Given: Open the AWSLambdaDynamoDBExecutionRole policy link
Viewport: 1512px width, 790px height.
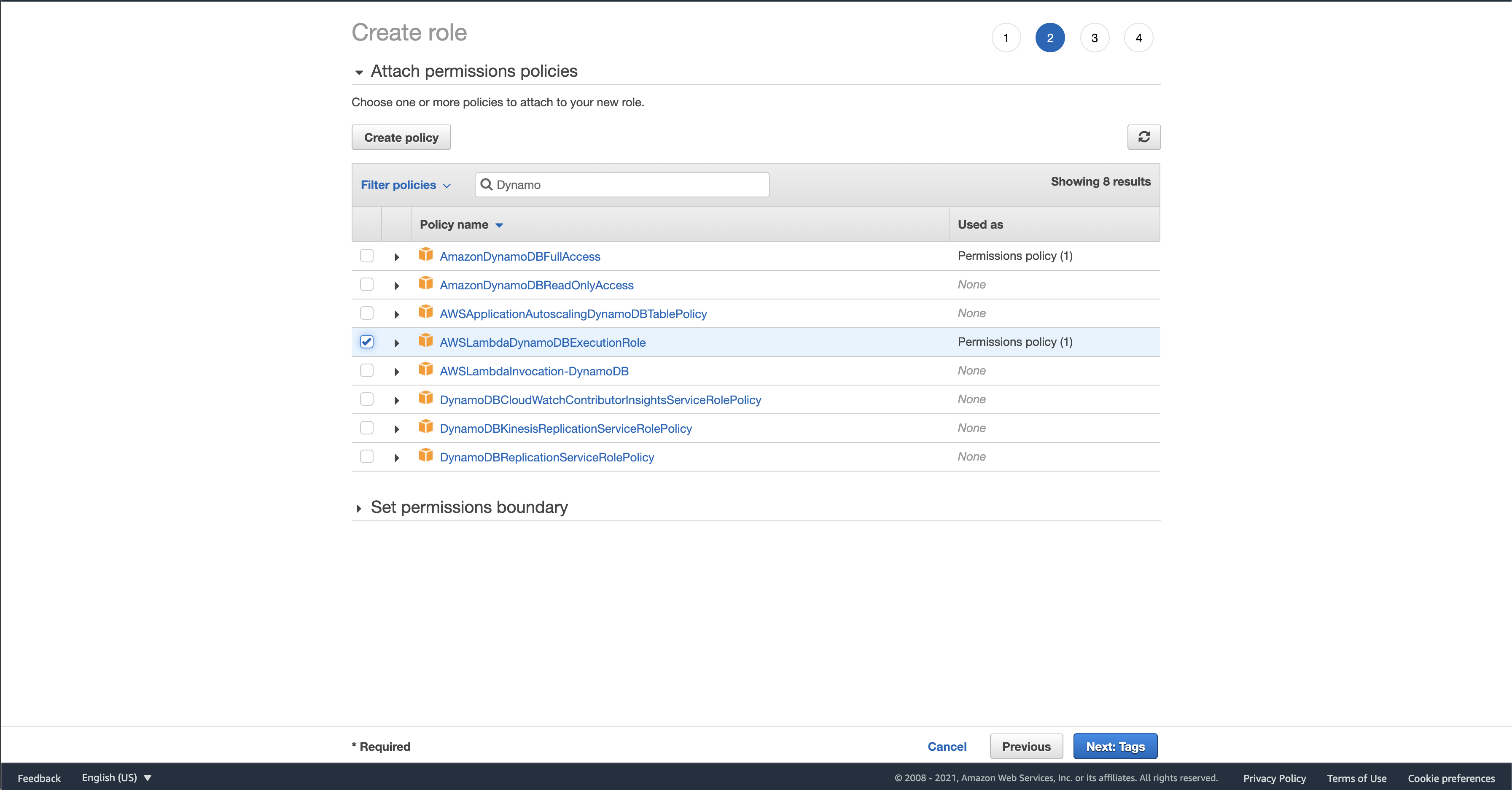Looking at the screenshot, I should click(543, 342).
